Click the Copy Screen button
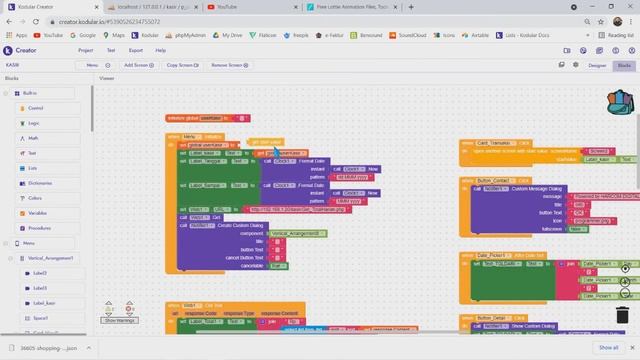 click(182, 65)
